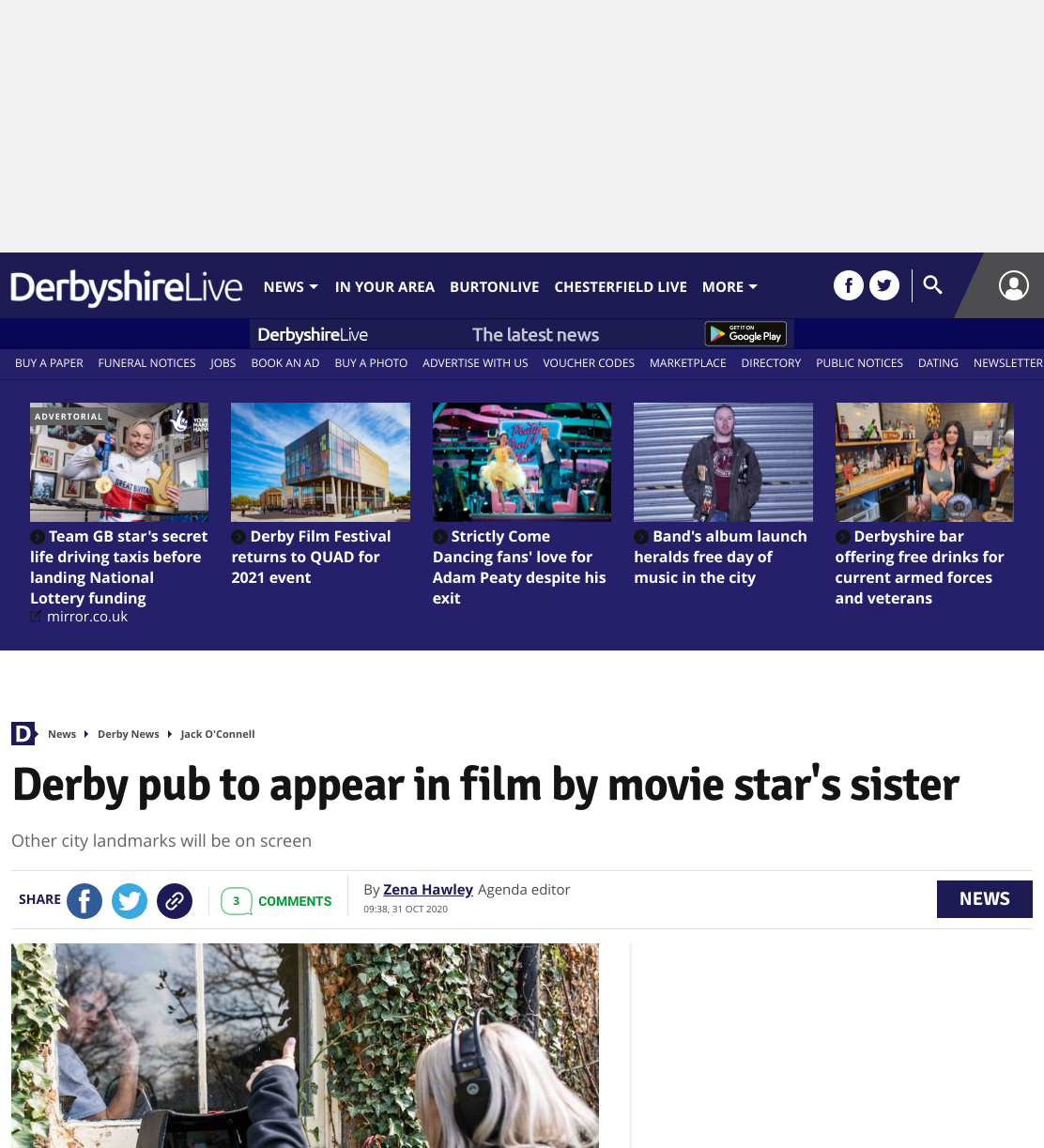Click the mirror.co.uk source link

[87, 617]
